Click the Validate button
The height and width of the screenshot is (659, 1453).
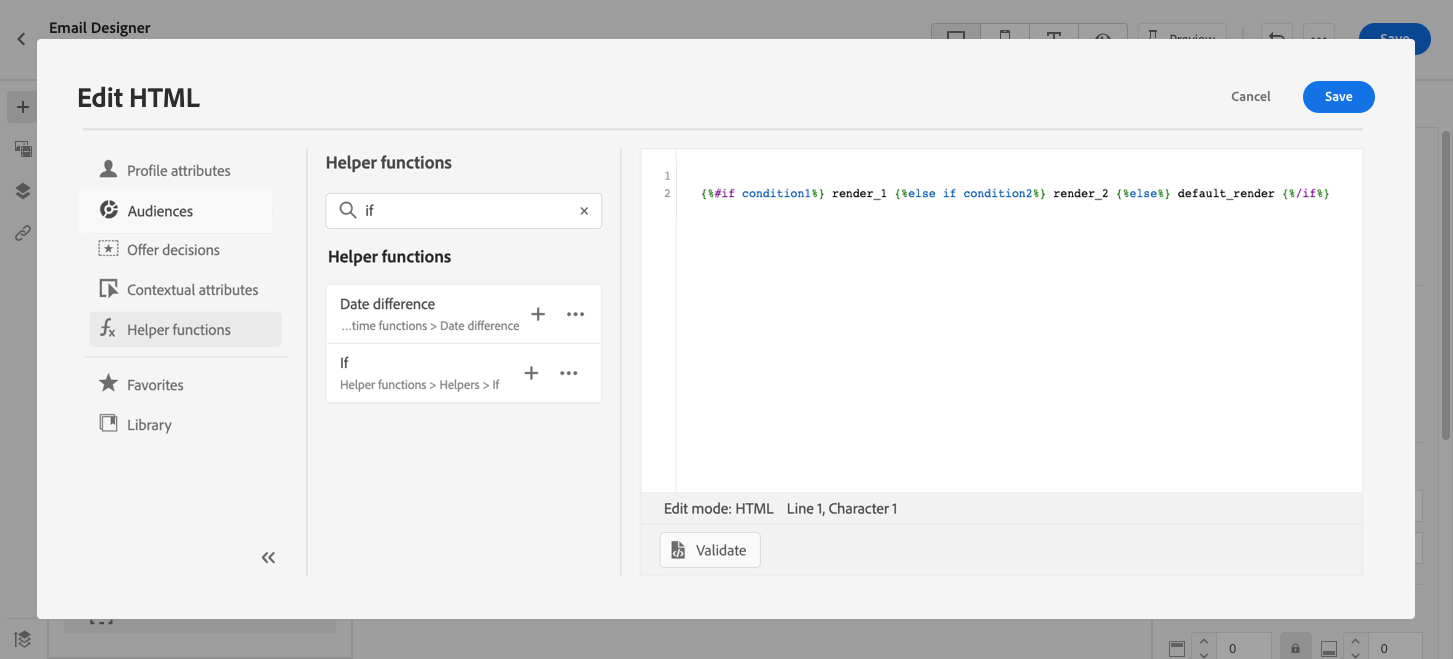click(710, 550)
